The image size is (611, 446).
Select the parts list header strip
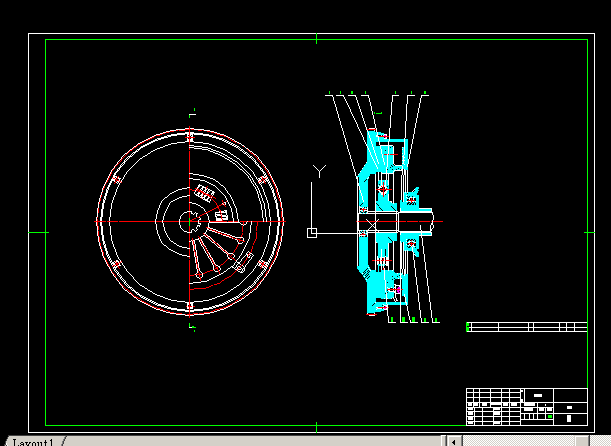527,327
